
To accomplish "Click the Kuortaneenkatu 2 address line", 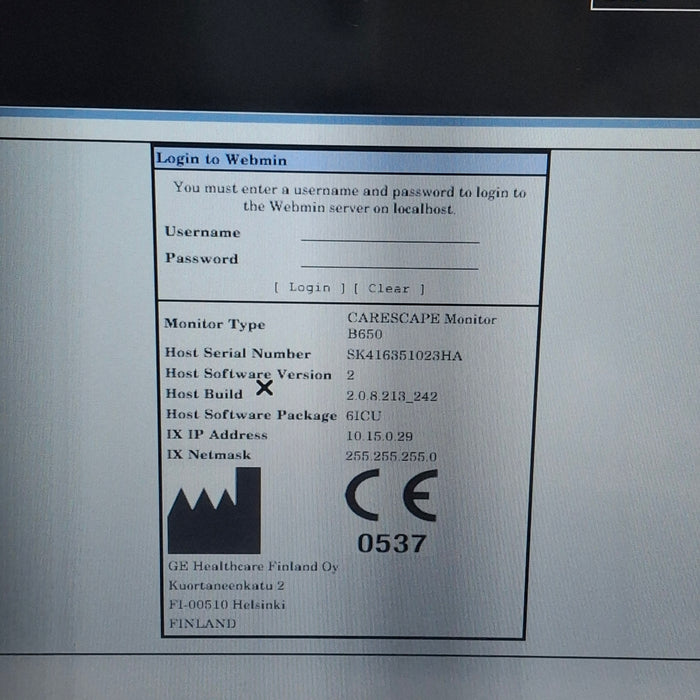I will click(226, 585).
